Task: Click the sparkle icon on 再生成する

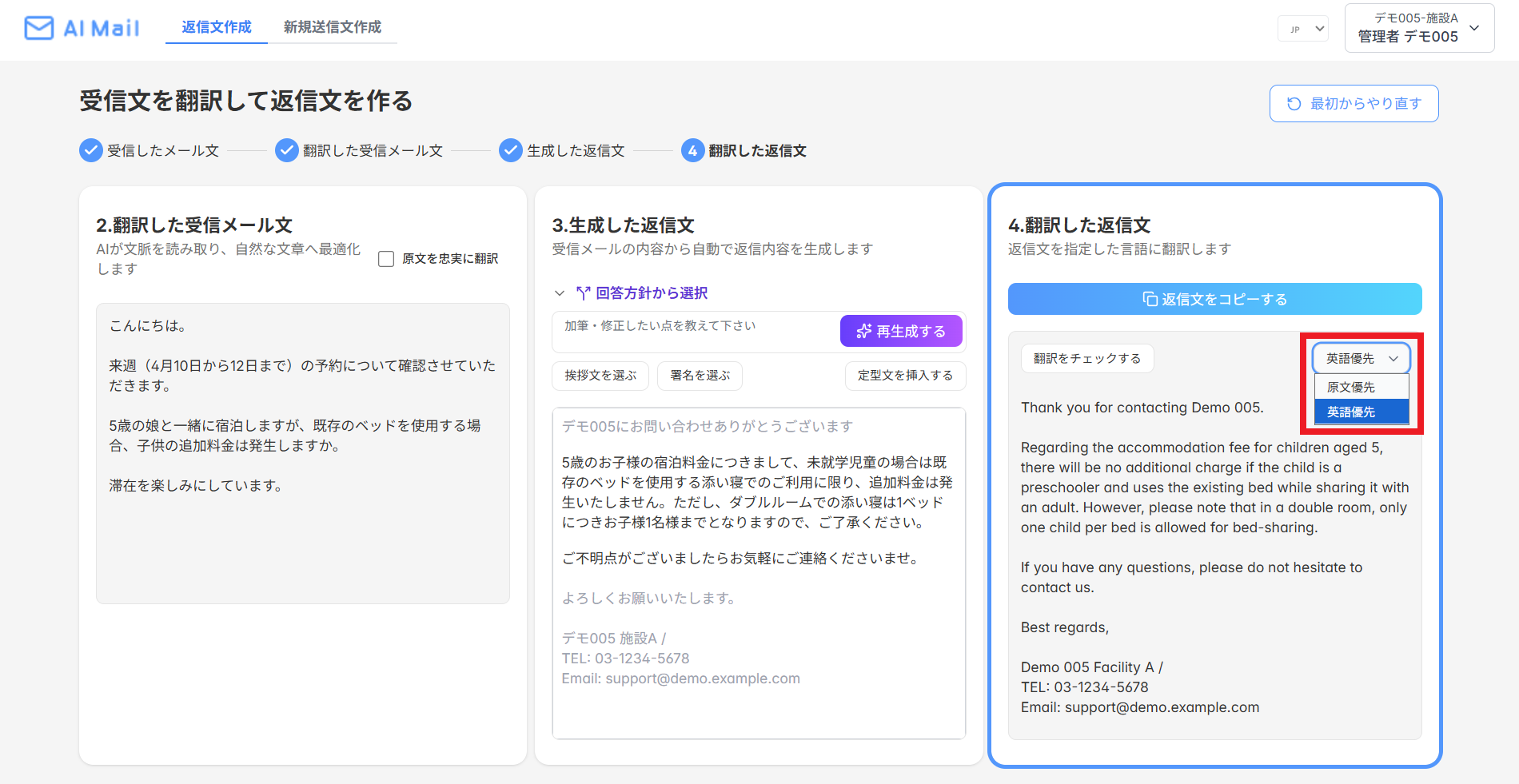Action: coord(863,331)
